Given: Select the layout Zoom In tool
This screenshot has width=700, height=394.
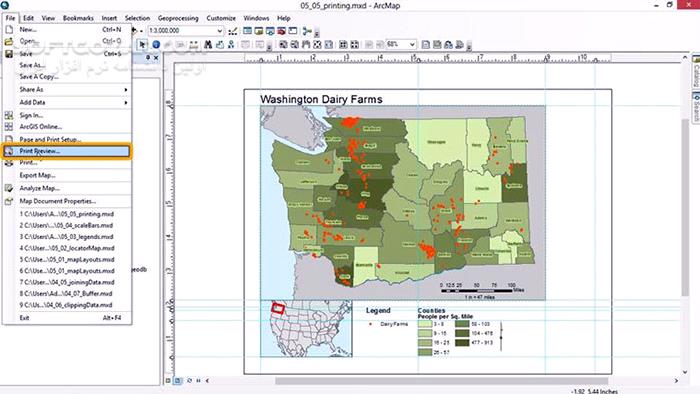Looking at the screenshot, I should (x=283, y=44).
